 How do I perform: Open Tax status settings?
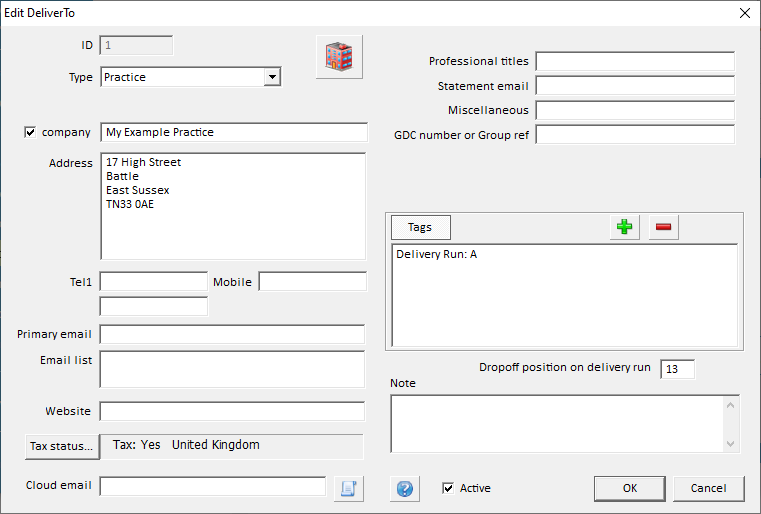[x=62, y=446]
